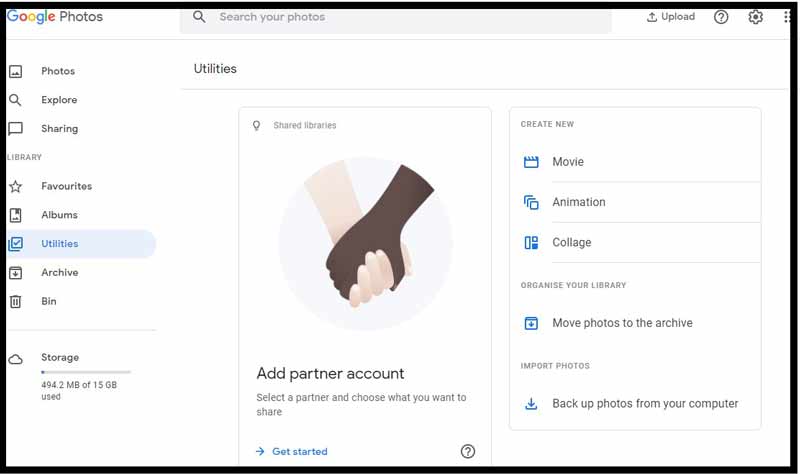This screenshot has width=800, height=474.
Task: Open Photos in the sidebar
Action: click(58, 71)
